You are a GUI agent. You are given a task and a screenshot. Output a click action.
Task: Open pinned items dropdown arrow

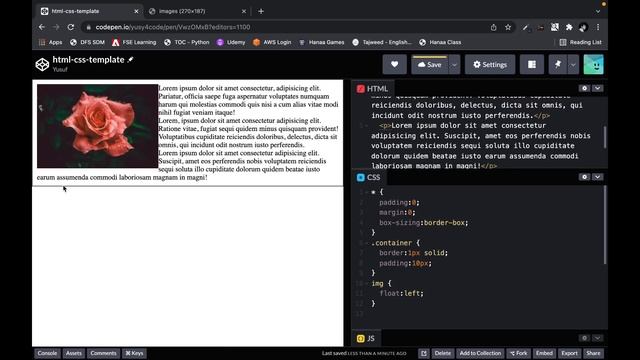pyautogui.click(x=573, y=65)
